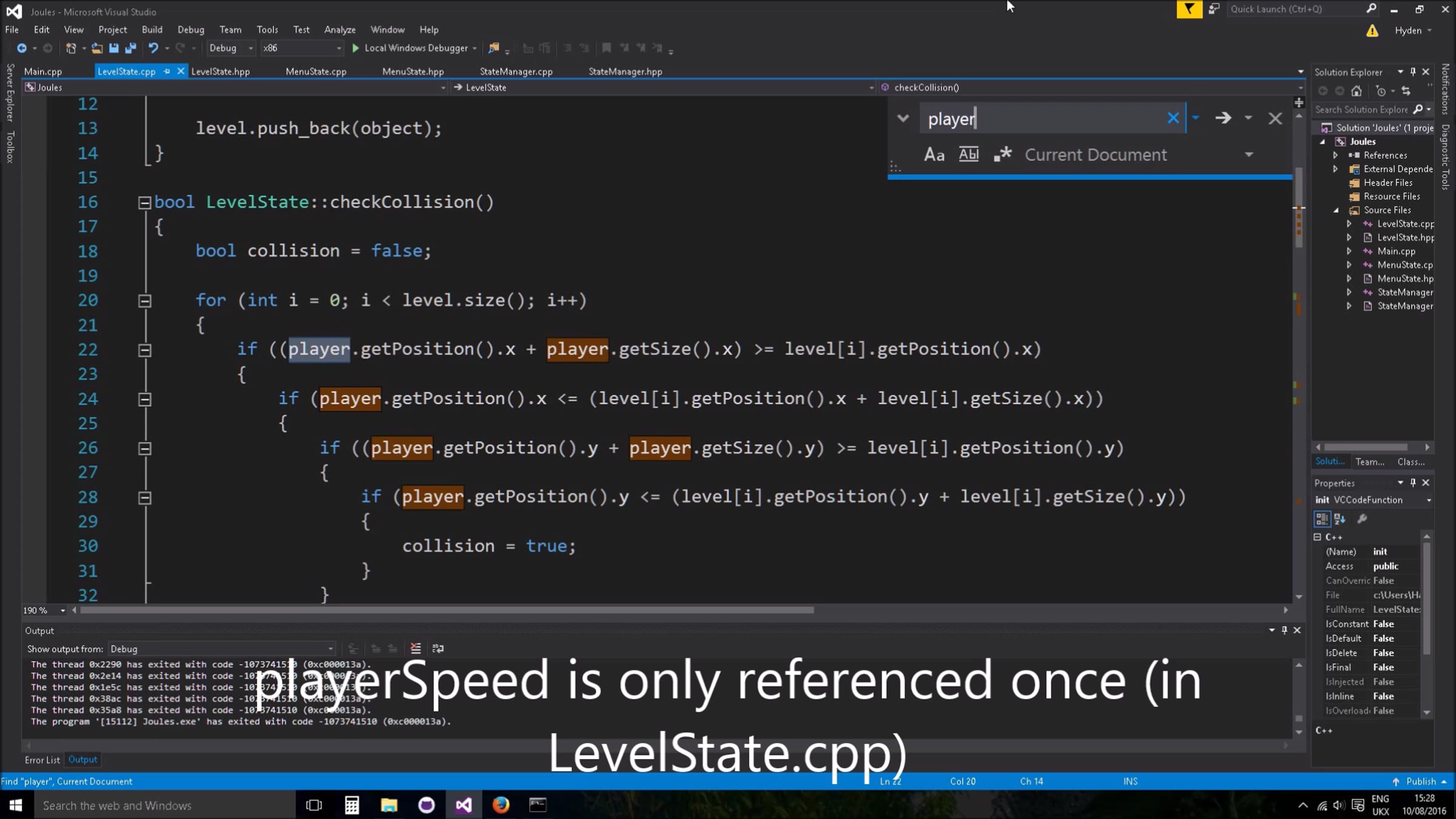
Task: Open Calculator from the taskbar
Action: click(x=352, y=805)
